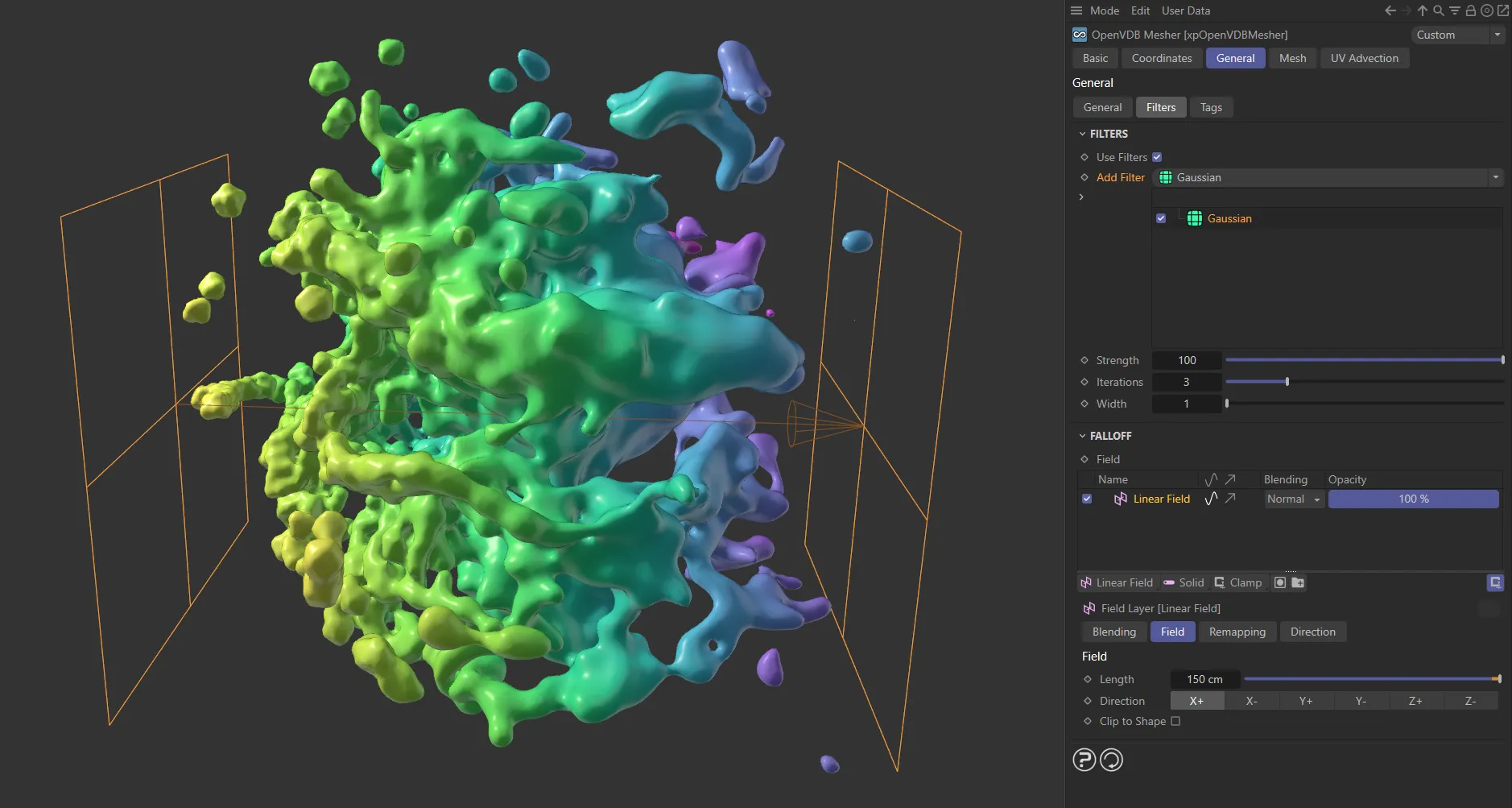This screenshot has width=1512, height=808.
Task: Open the Gaussian filter dropdown
Action: (x=1495, y=177)
